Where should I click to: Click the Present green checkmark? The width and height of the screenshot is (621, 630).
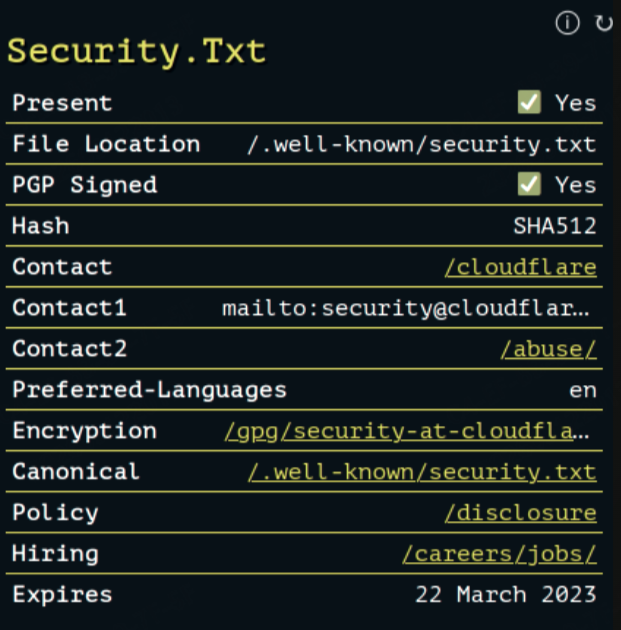(529, 102)
